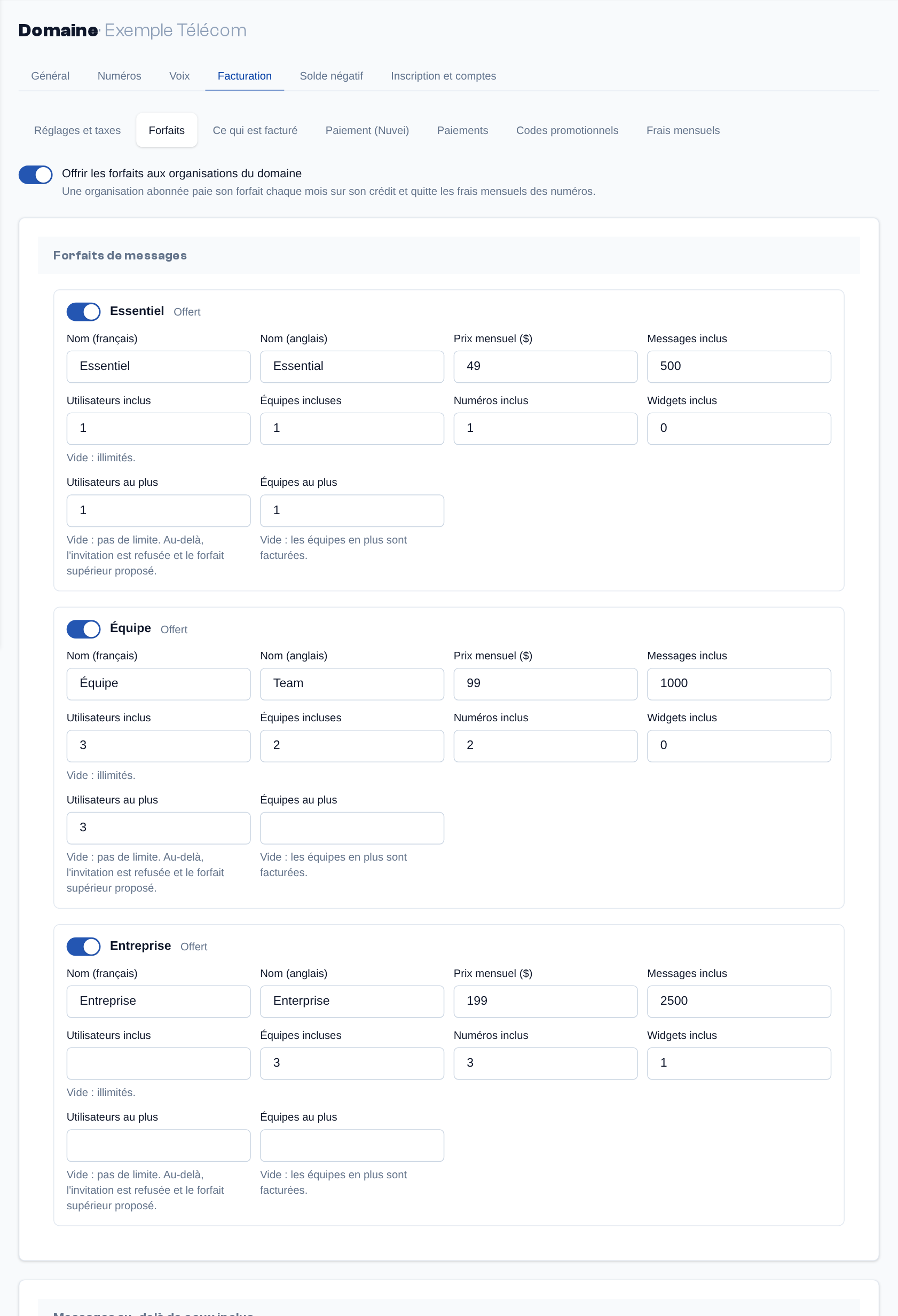This screenshot has height=1316, width=898.
Task: Switch to the Voix tab
Action: [x=179, y=76]
